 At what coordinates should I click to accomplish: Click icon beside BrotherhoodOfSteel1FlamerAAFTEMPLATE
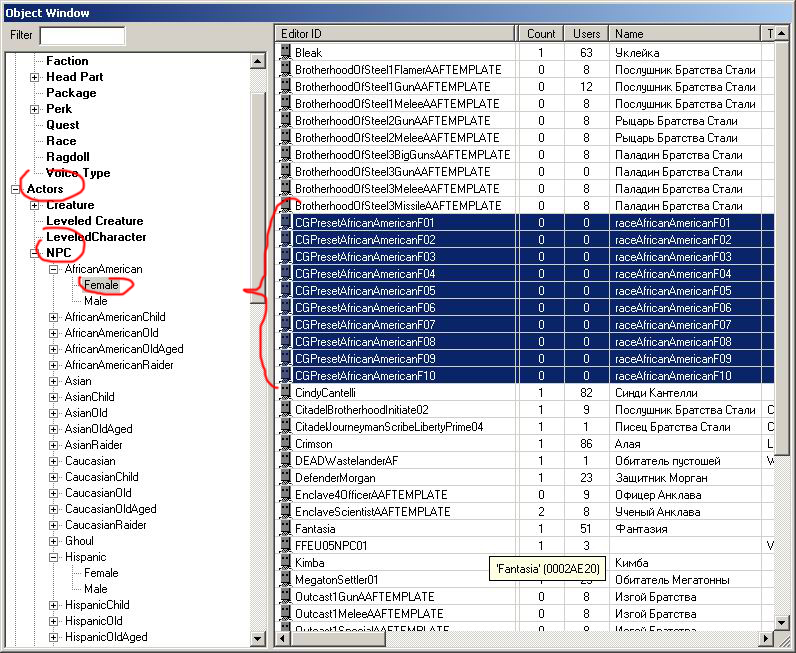point(286,70)
